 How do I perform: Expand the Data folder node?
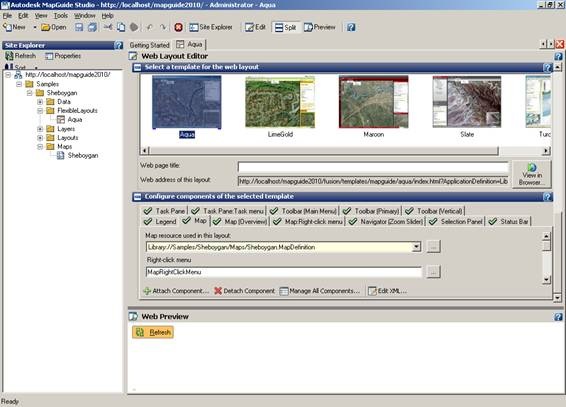(40, 102)
